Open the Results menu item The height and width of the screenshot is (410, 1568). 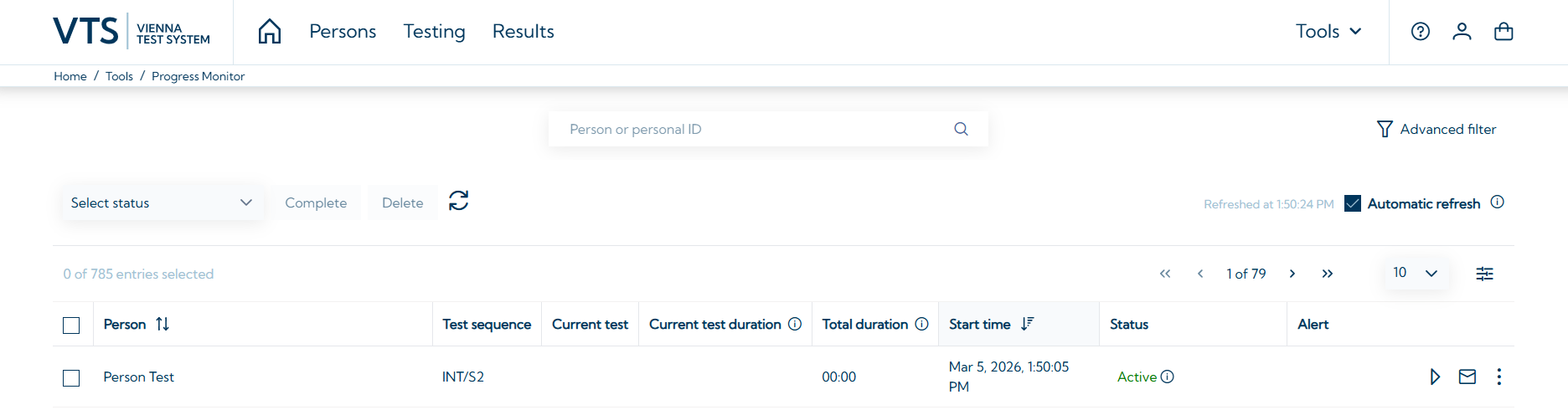524,32
